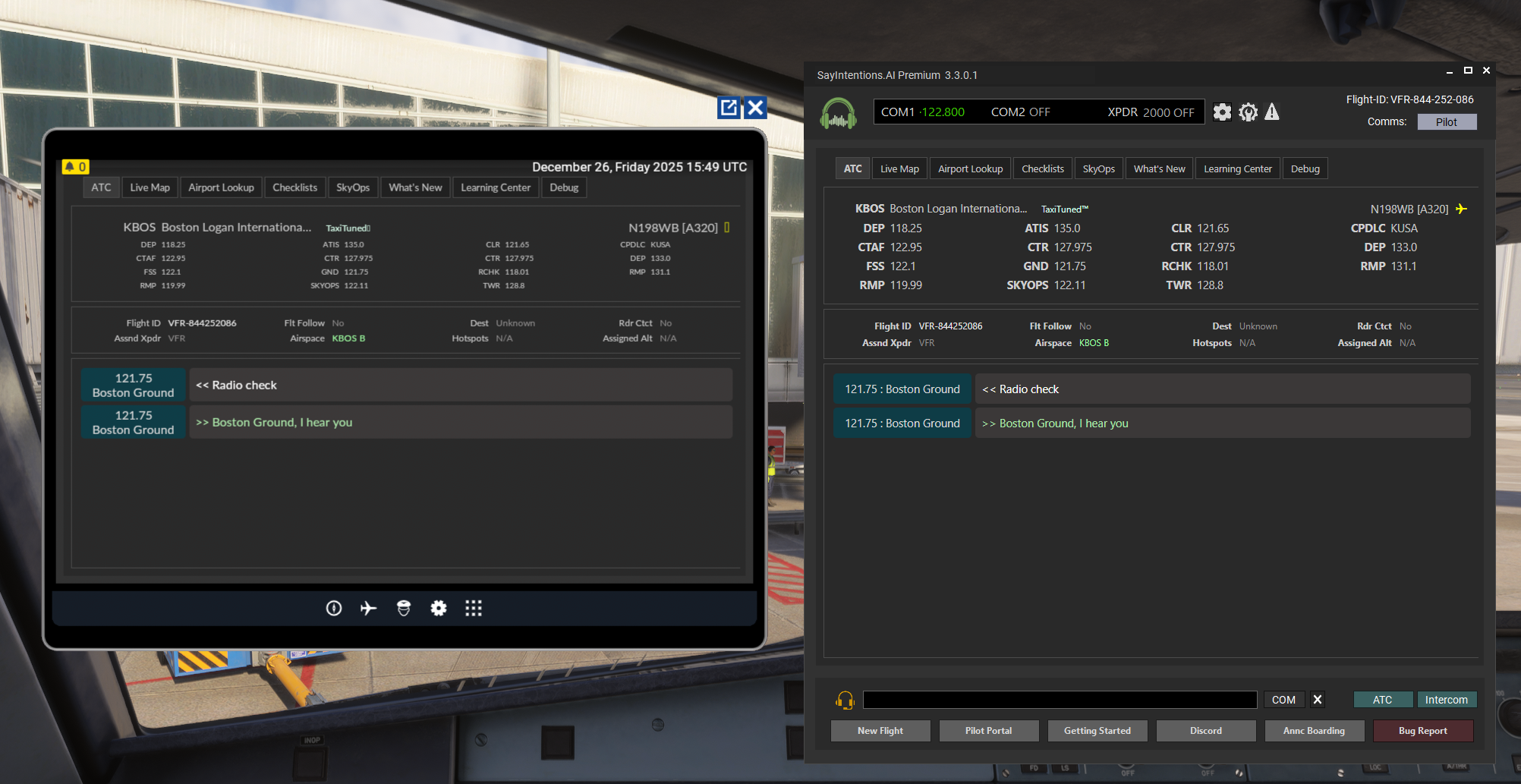Click COM2 OFF display
The height and width of the screenshot is (784, 1521).
click(x=1021, y=112)
